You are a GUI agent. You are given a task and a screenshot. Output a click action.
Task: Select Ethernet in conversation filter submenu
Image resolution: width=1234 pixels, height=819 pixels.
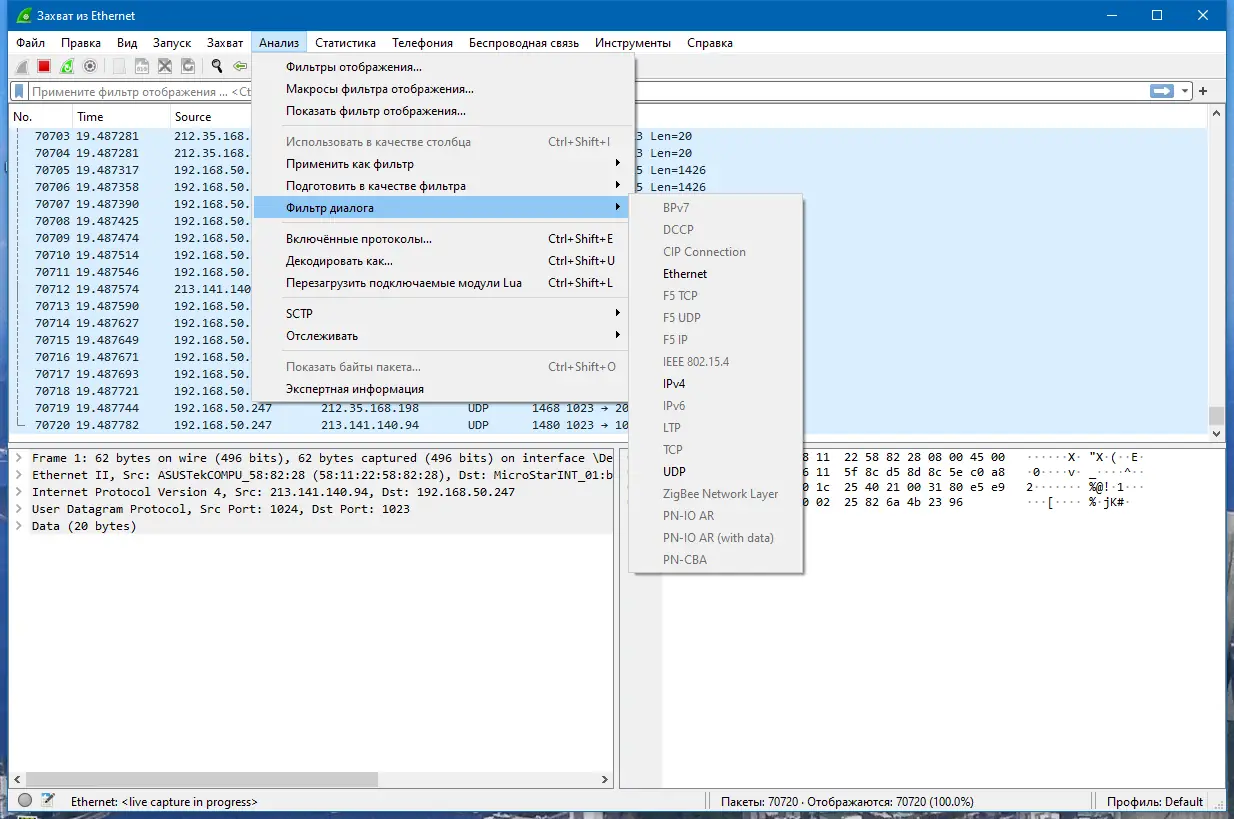716,274
